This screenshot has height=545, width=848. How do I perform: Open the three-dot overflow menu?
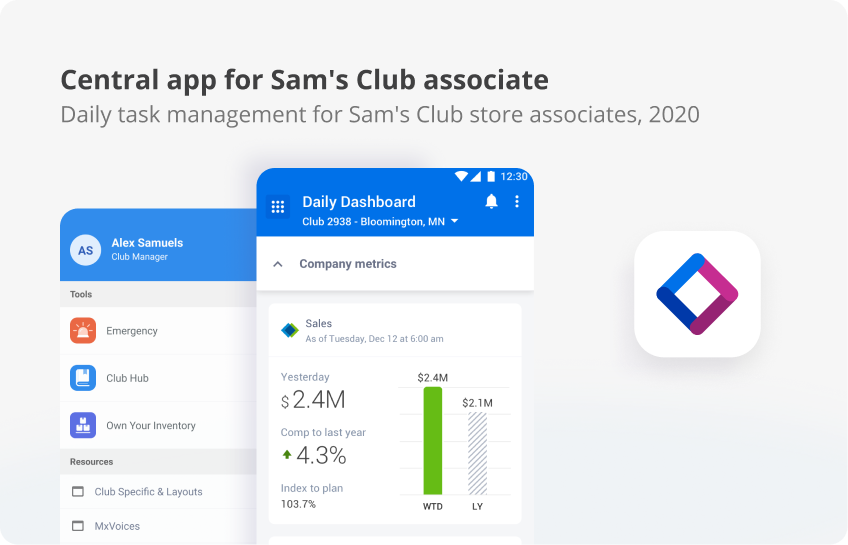coord(517,202)
